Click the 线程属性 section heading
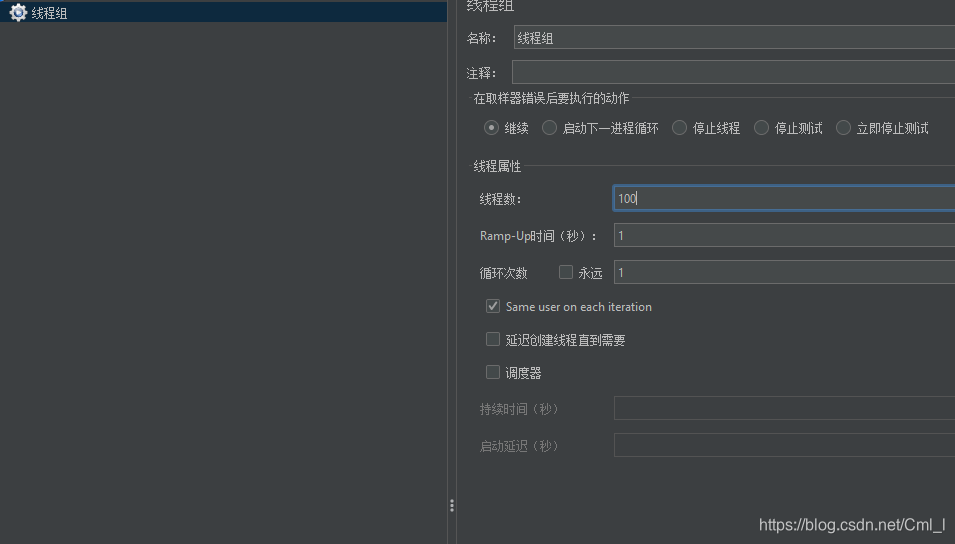 498,166
